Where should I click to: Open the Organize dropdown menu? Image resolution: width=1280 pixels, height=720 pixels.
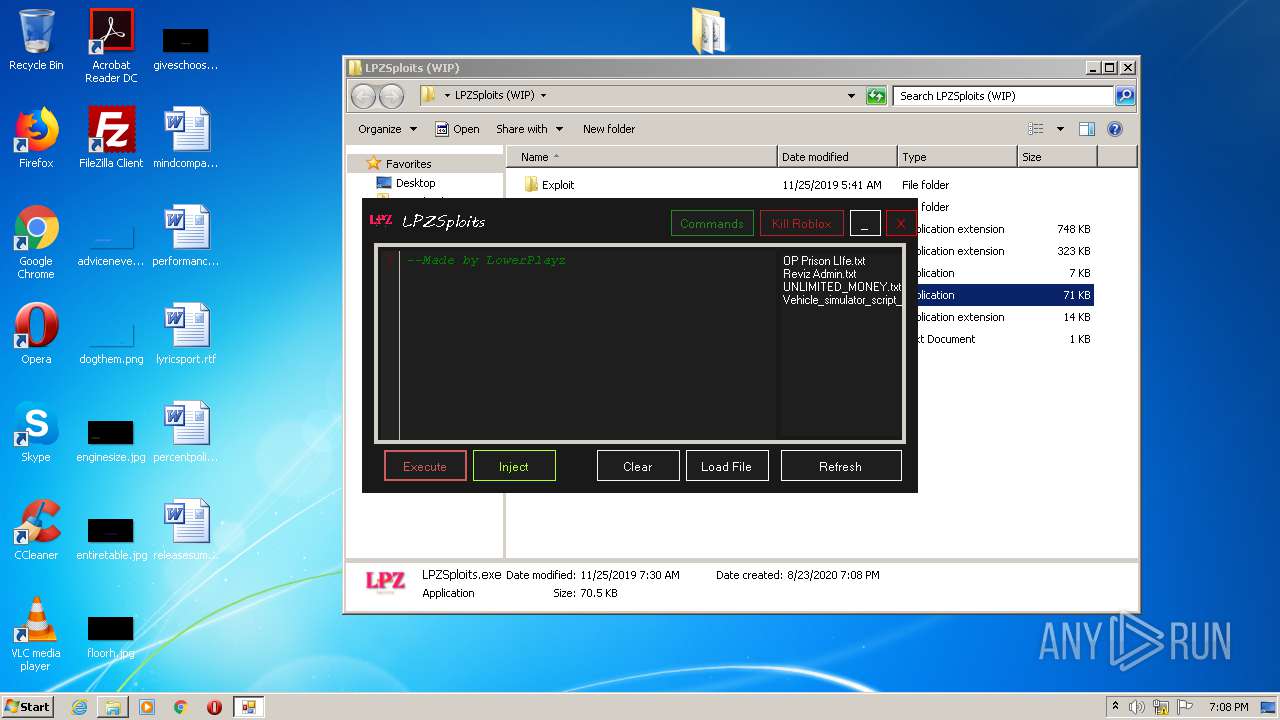tap(387, 129)
